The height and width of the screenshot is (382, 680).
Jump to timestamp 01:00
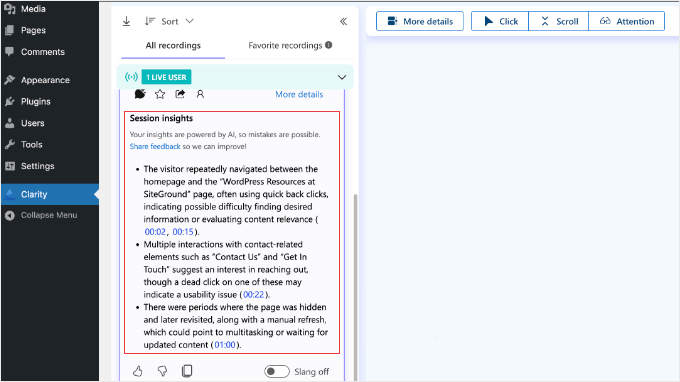225,345
